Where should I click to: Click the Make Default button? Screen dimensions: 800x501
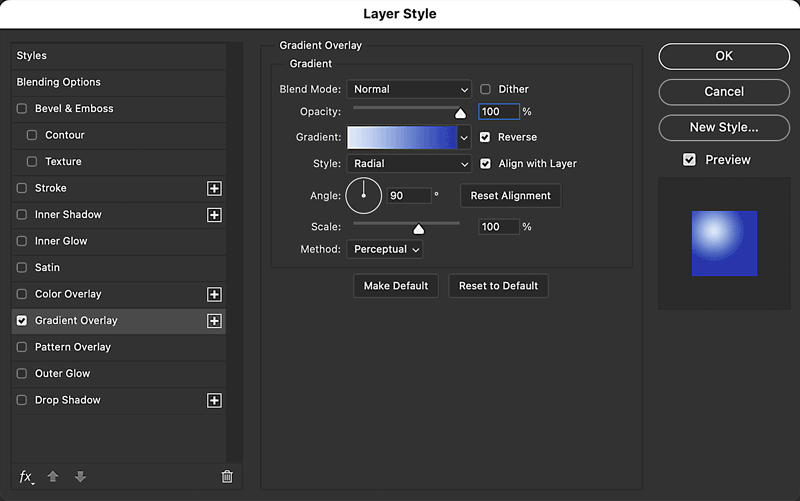(x=396, y=286)
